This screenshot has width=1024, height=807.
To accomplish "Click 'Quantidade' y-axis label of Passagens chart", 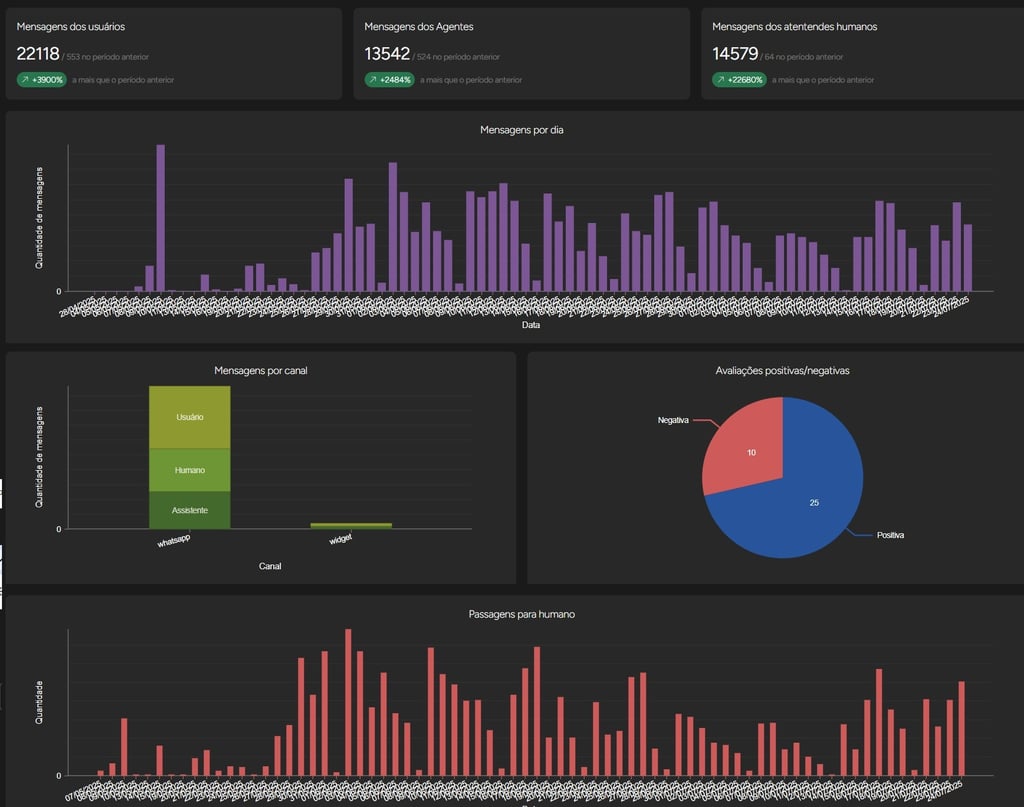I will tap(39, 703).
